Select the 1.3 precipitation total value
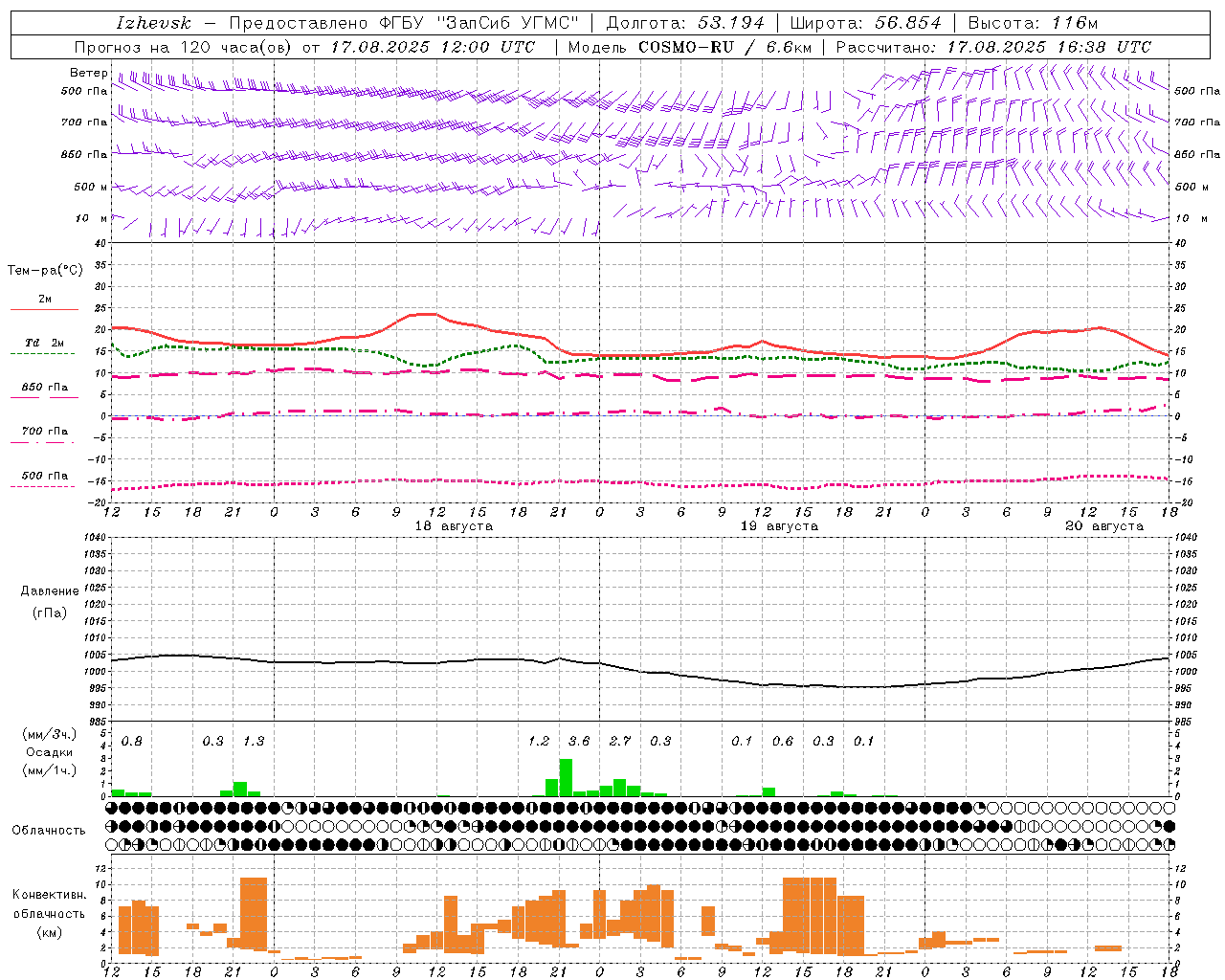The width and height of the screenshot is (1225, 980). (x=254, y=742)
